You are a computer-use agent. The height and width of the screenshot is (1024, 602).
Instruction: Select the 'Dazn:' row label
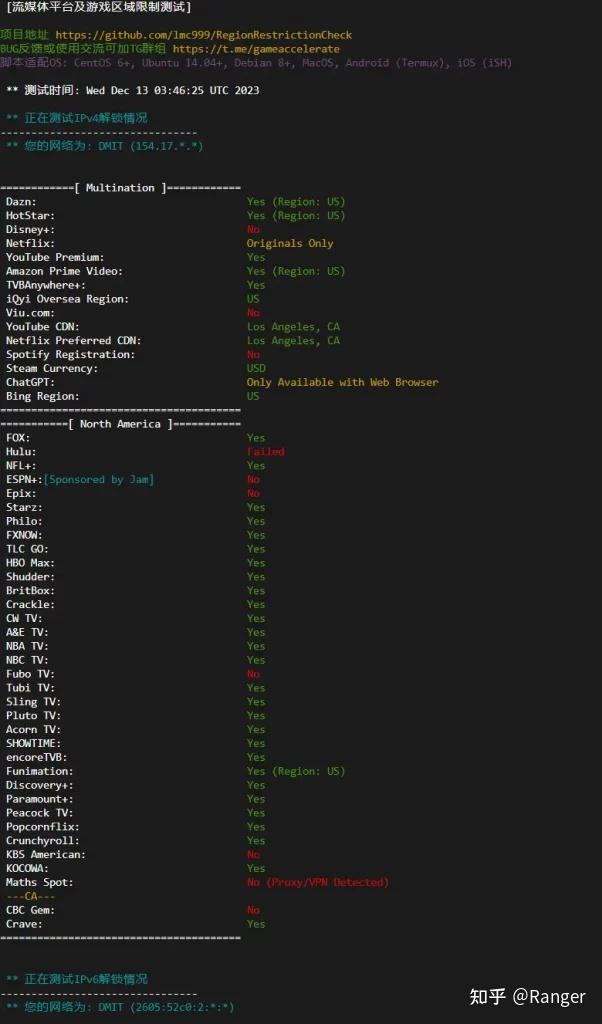tap(22, 202)
